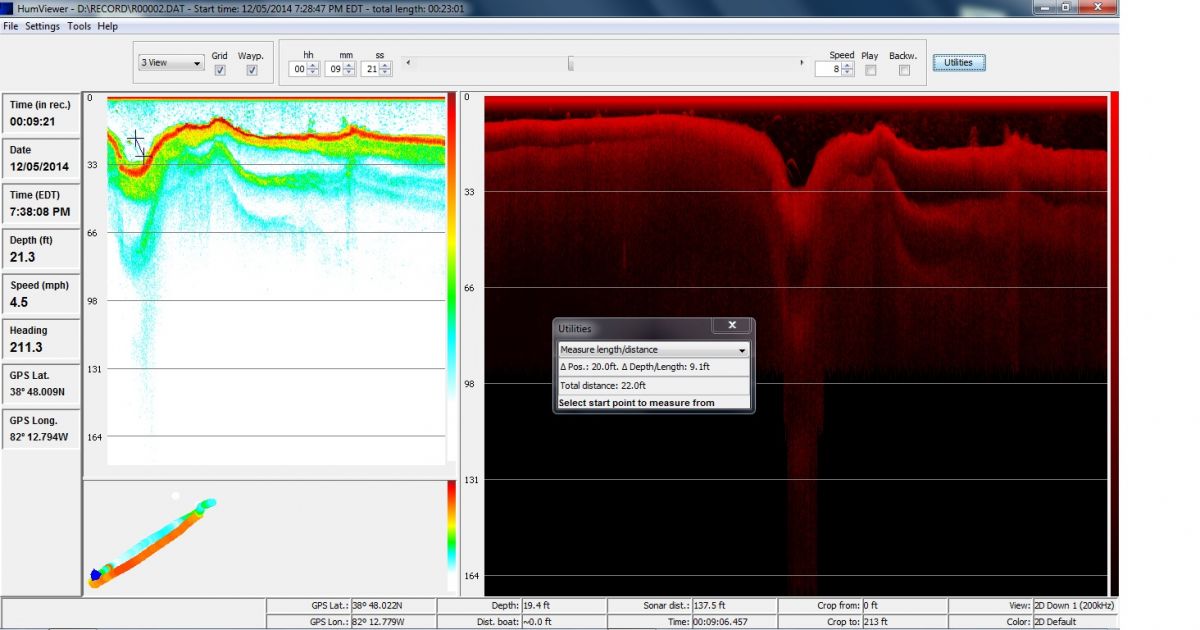Open the Tools menu
Viewport: 1200px width, 630px height.
point(79,26)
